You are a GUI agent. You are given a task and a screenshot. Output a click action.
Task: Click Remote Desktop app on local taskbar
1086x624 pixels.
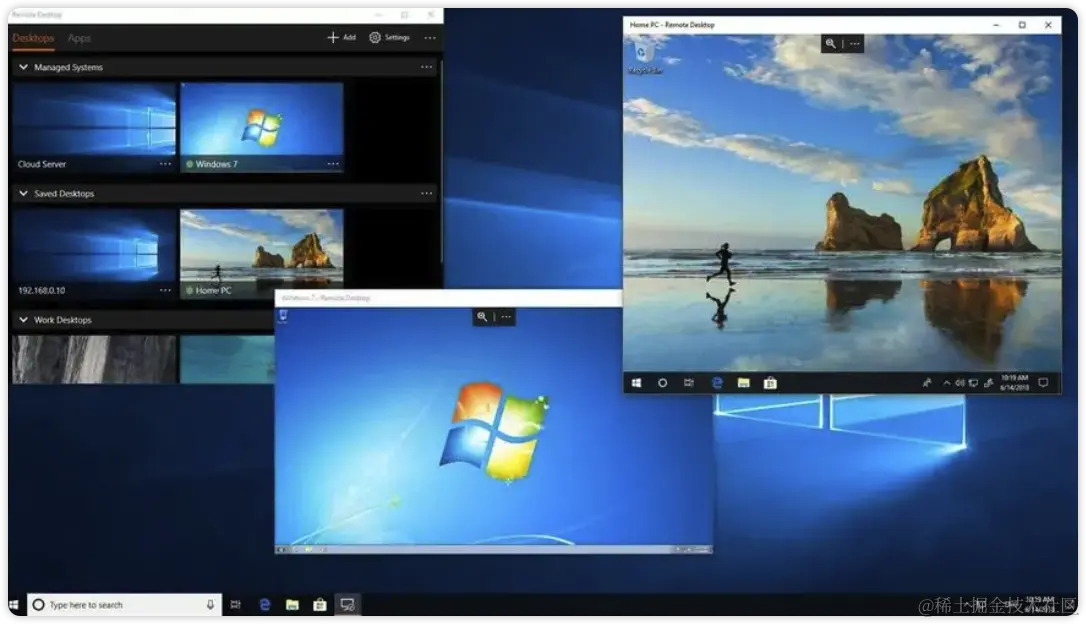pyautogui.click(x=348, y=605)
